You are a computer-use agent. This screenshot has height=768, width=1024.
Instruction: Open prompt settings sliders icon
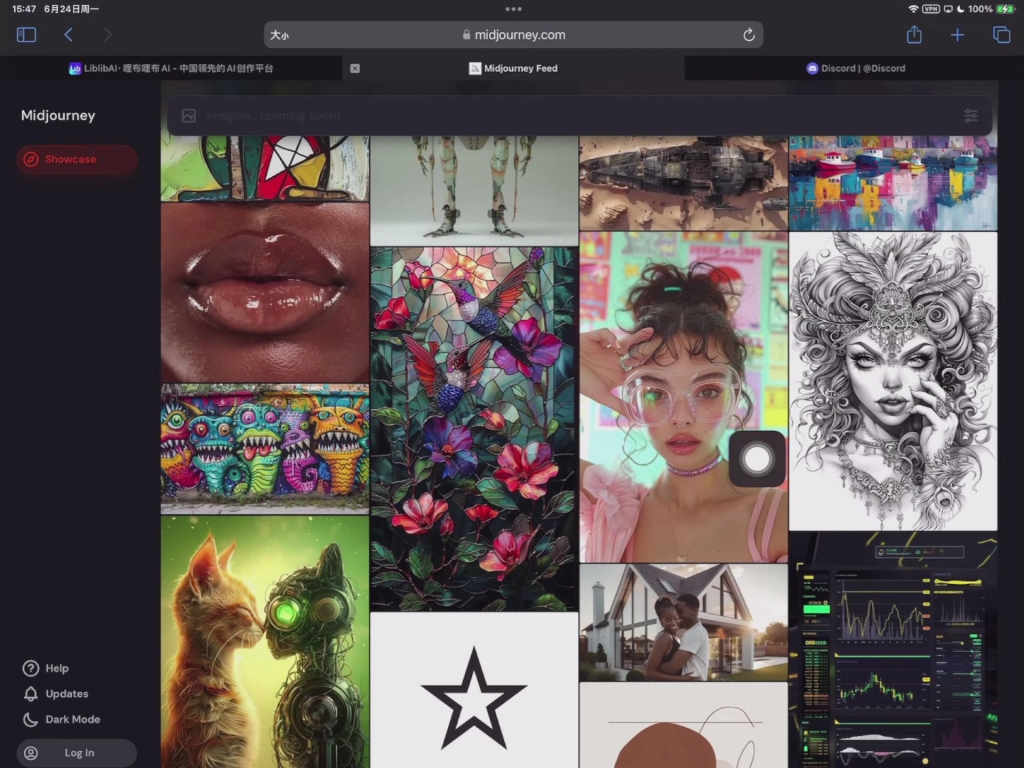tap(970, 116)
